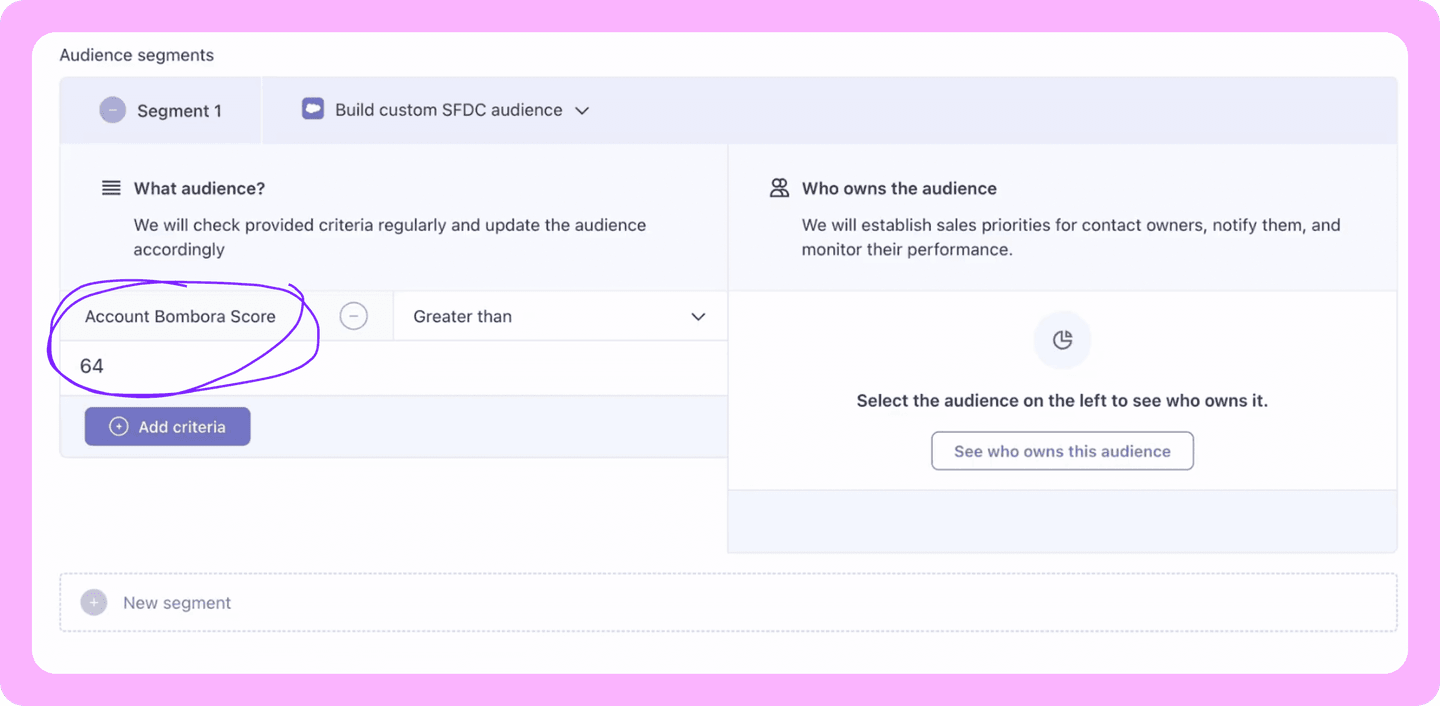Click the plus icon next to New segment
This screenshot has height=706, width=1440.
(x=94, y=603)
